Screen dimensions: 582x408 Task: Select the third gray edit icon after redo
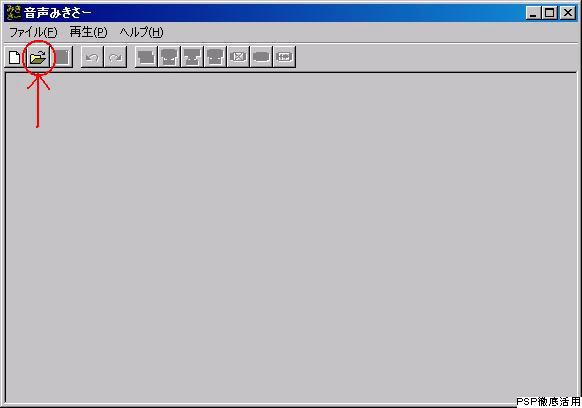[192, 57]
